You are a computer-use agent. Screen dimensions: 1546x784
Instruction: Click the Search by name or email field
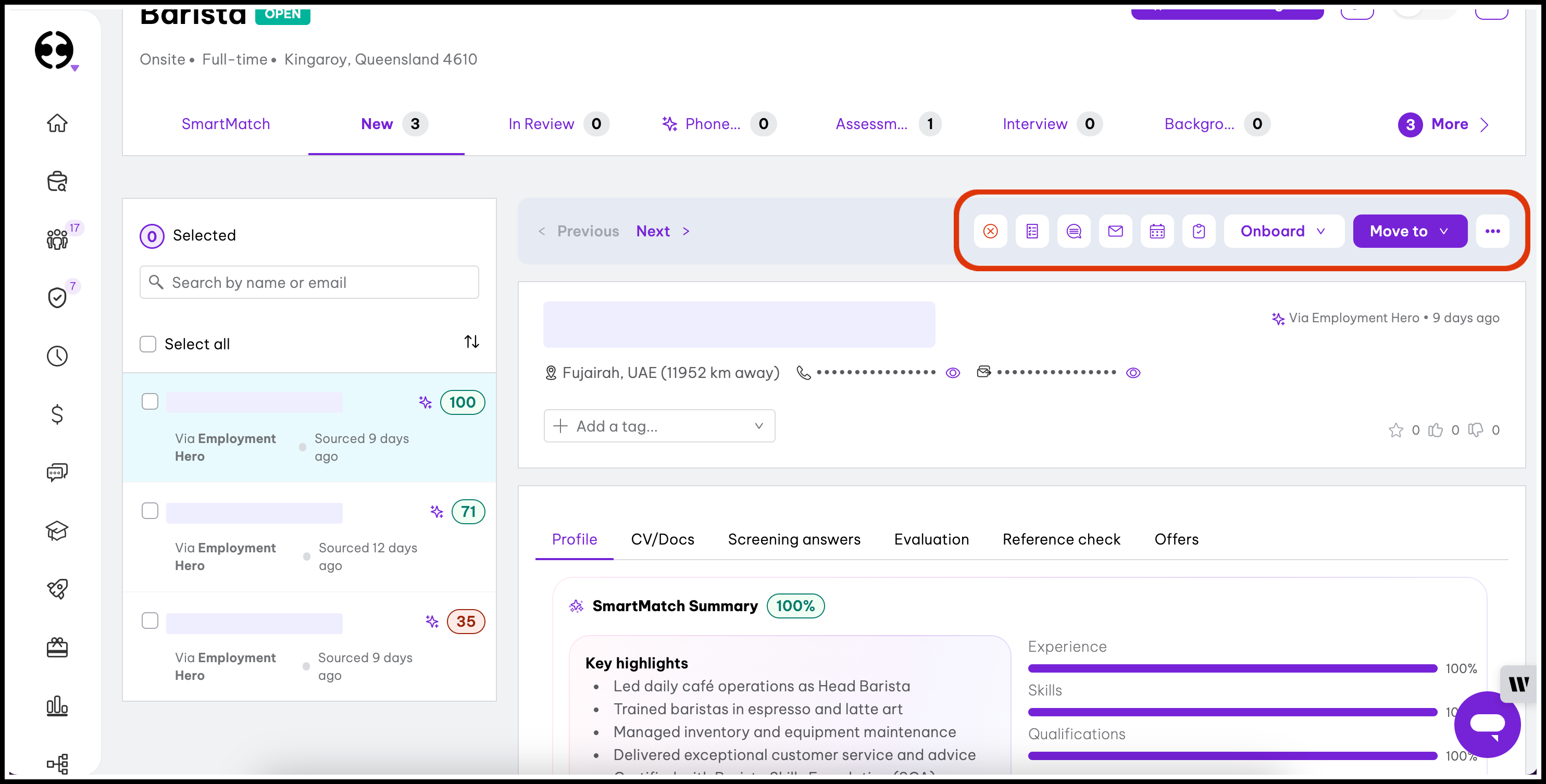pyautogui.click(x=309, y=283)
